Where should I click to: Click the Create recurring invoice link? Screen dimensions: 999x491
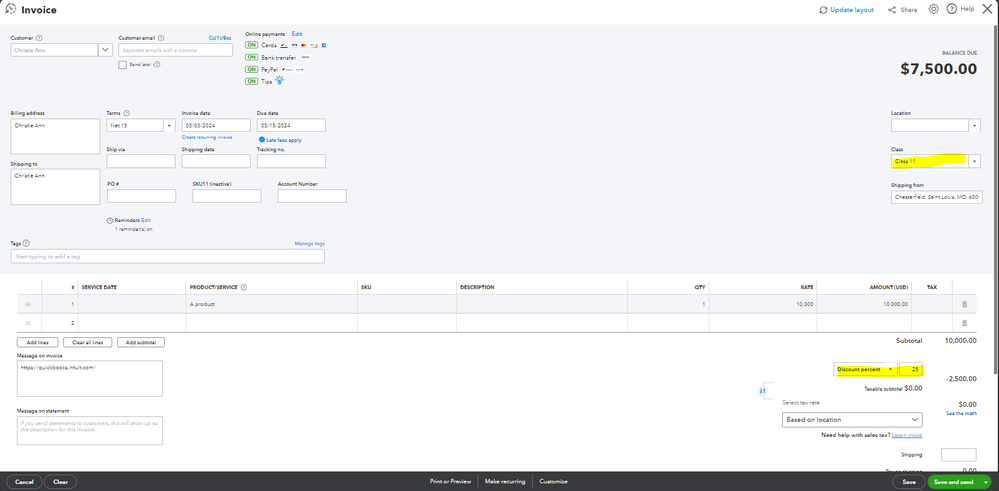pos(206,138)
